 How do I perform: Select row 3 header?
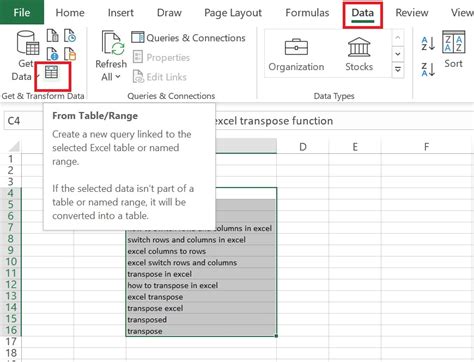(x=11, y=182)
